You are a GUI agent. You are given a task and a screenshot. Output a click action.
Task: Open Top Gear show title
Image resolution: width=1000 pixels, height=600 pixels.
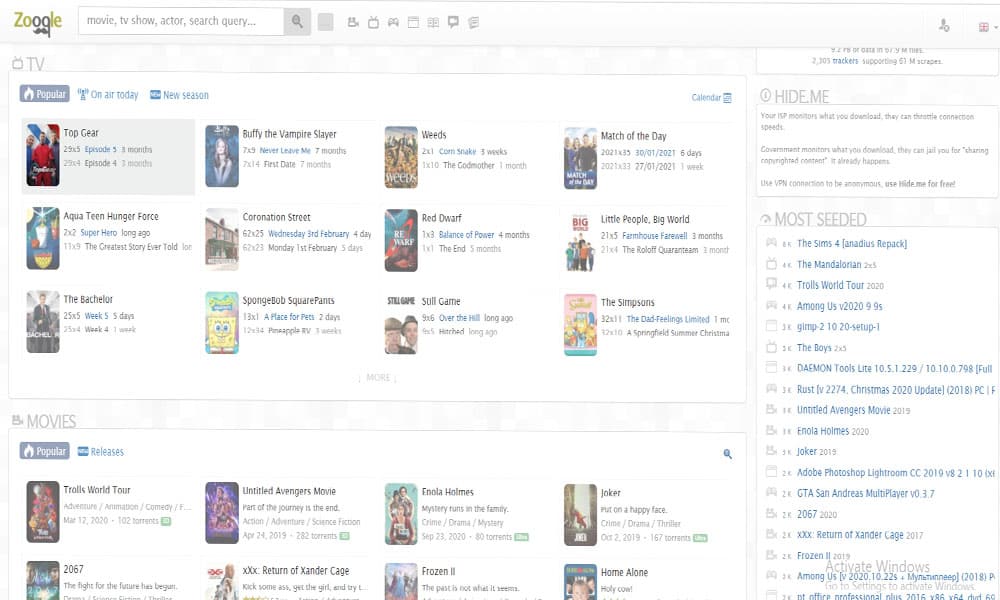[x=81, y=133]
